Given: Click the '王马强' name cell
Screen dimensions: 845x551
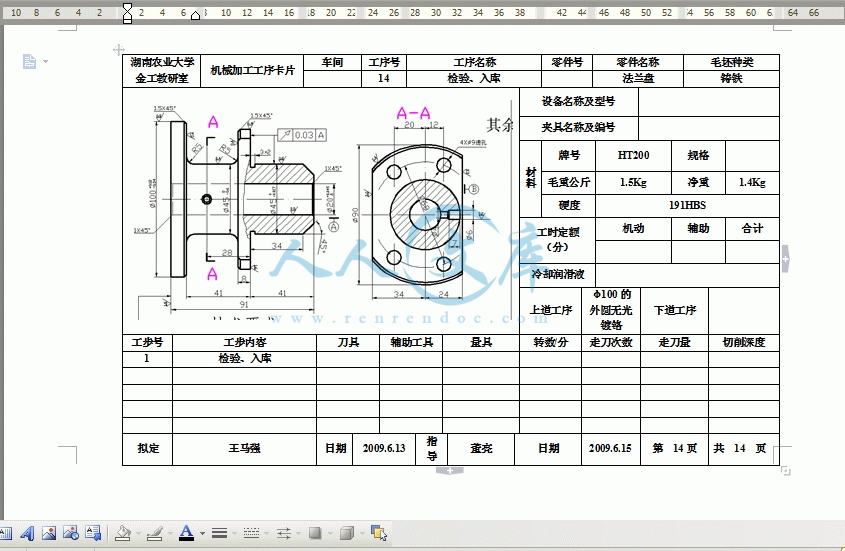Looking at the screenshot, I should click(244, 449).
